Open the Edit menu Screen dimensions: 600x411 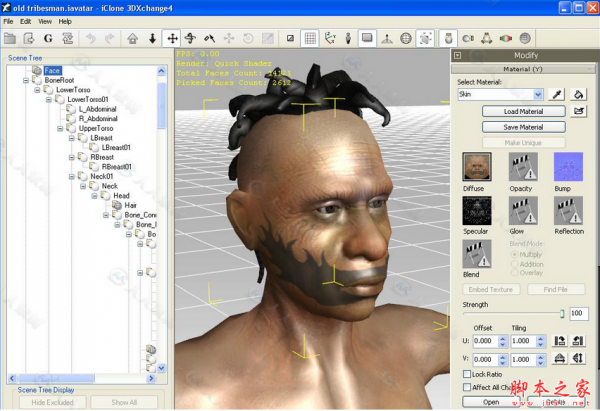click(26, 21)
